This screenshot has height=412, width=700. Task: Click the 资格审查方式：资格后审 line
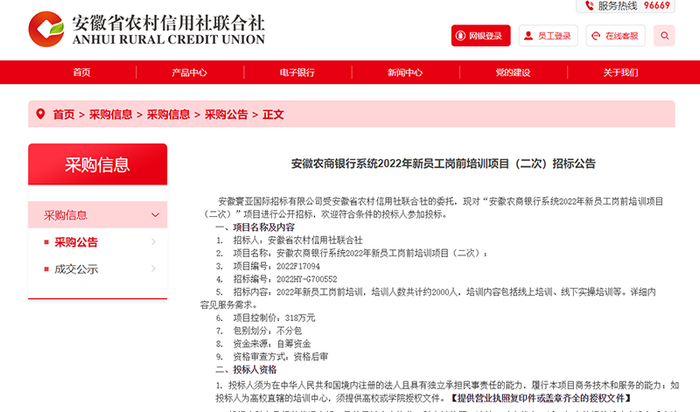pyautogui.click(x=272, y=357)
